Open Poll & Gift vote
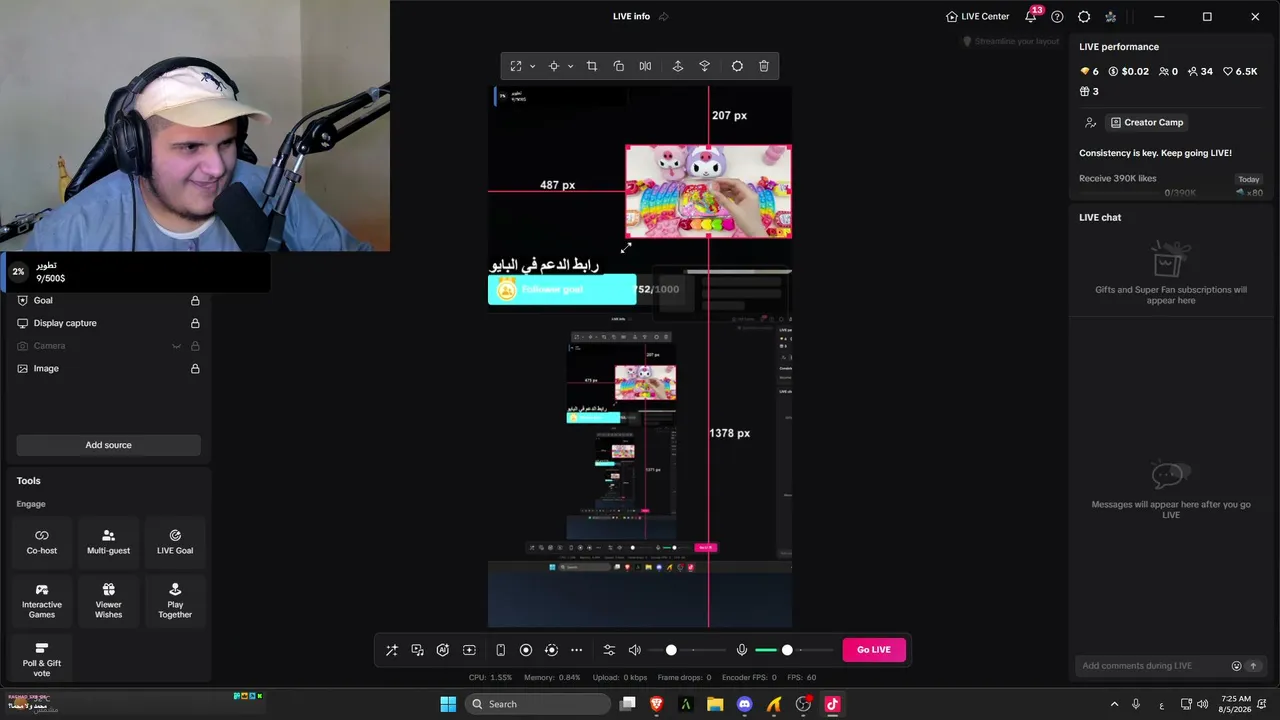Viewport: 1280px width, 720px height. click(x=42, y=659)
